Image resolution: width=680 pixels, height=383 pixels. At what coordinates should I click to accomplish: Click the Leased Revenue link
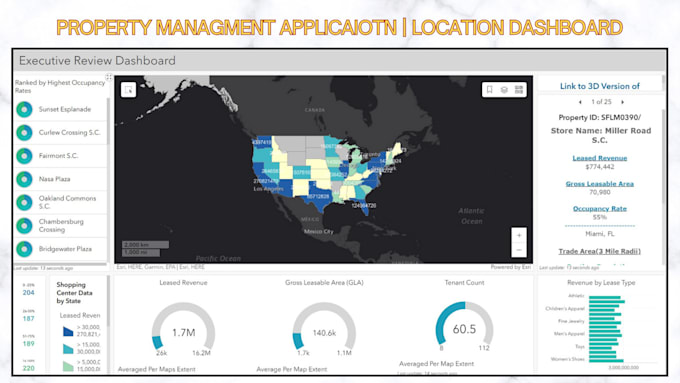[x=600, y=158]
